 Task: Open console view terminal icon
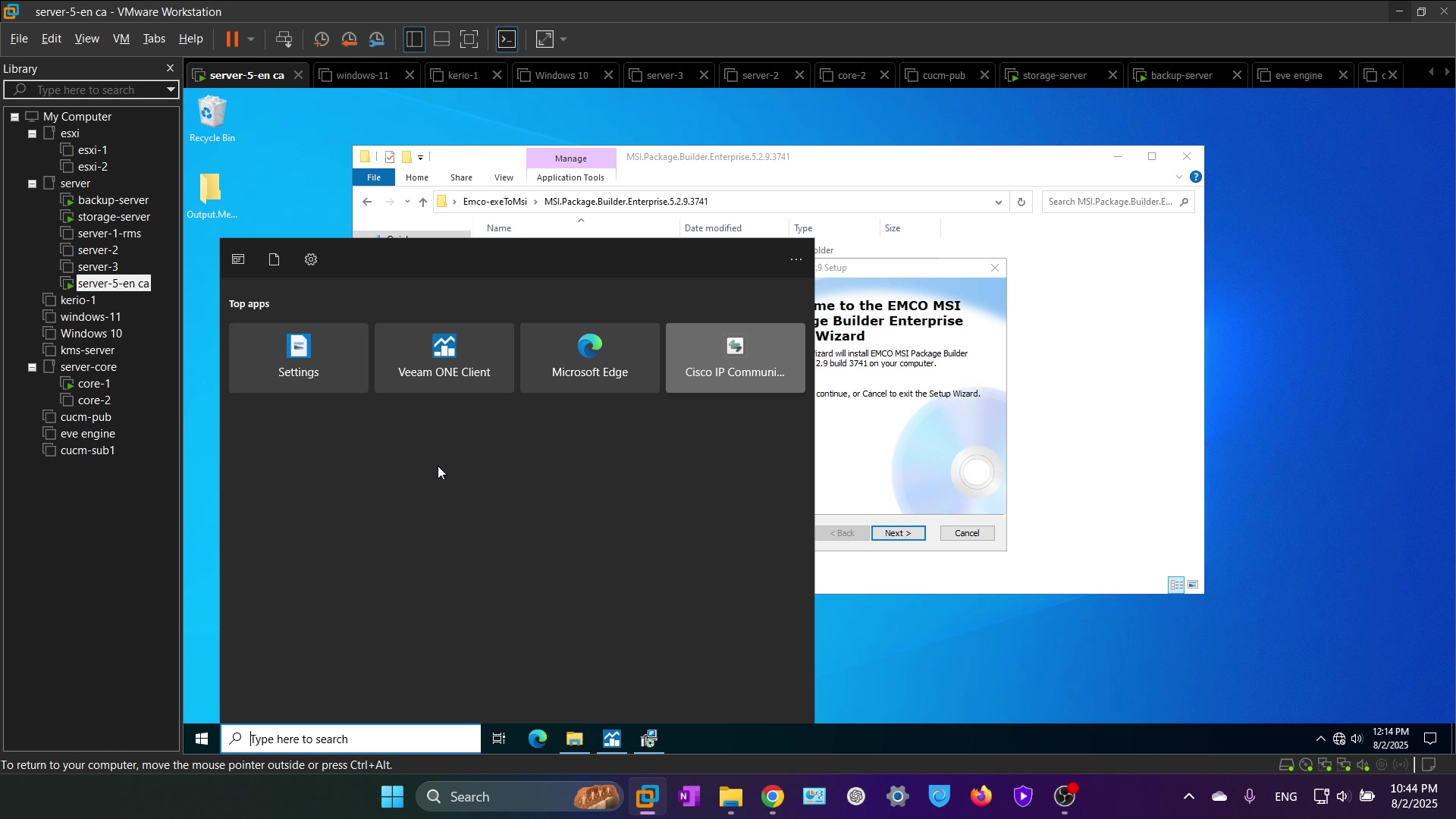click(507, 39)
